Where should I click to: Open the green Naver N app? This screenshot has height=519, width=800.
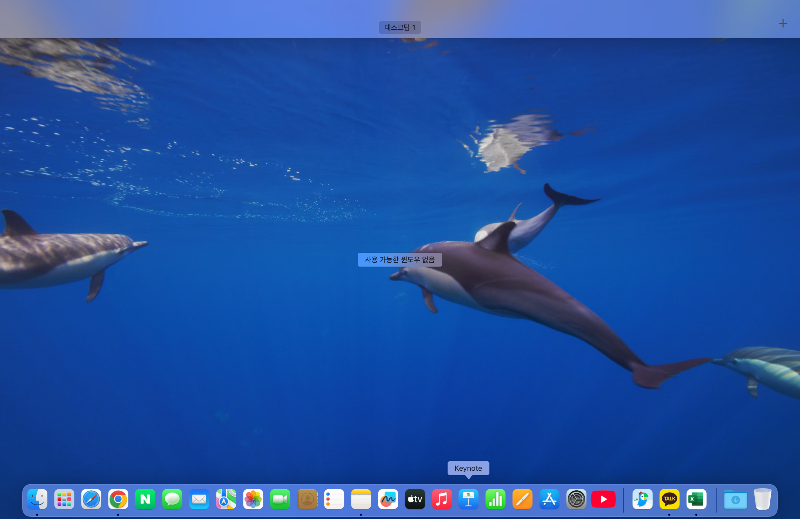pyautogui.click(x=145, y=499)
